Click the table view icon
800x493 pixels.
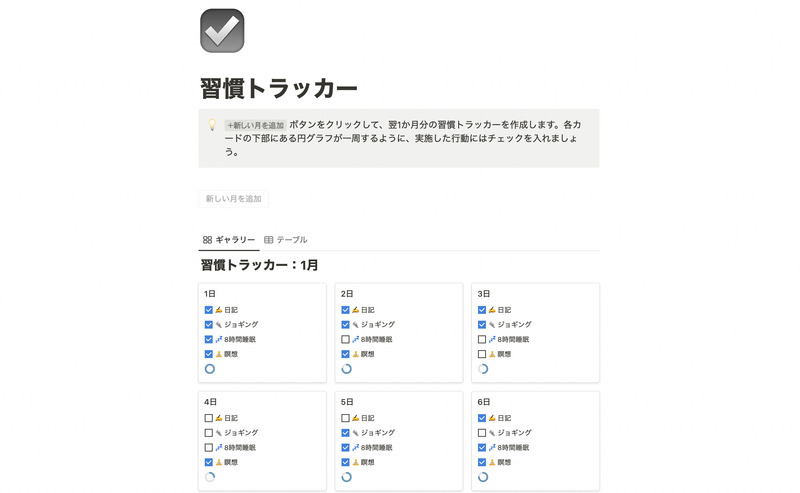268,240
